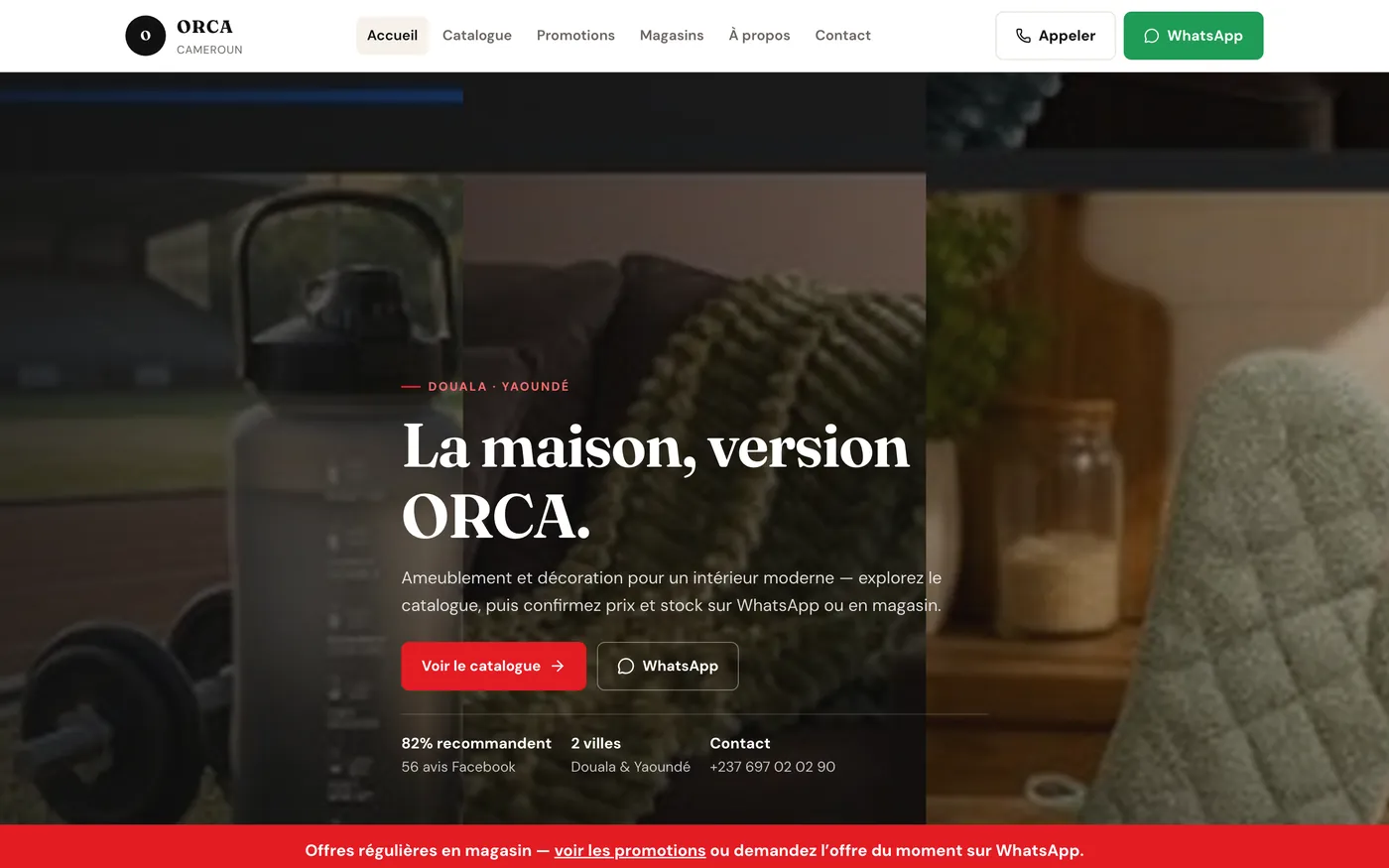Screen dimensions: 1389x868
Task: Click the phone icon in Appeler button
Action: [1023, 36]
